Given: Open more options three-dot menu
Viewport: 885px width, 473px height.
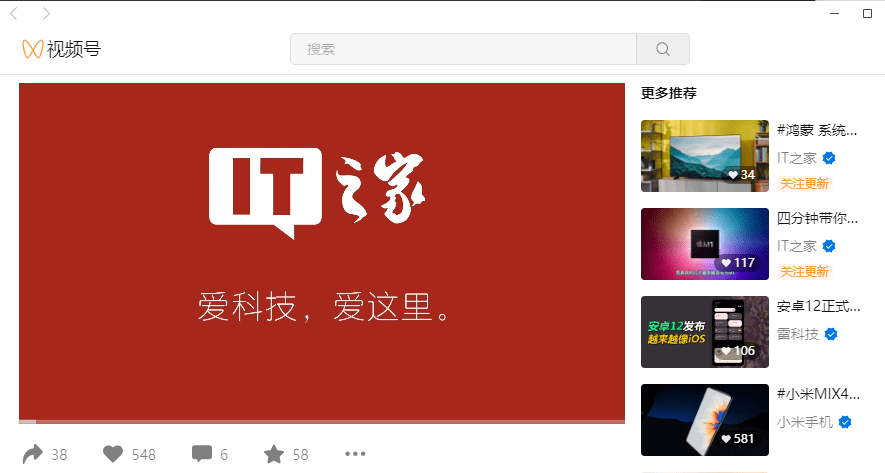Looking at the screenshot, I should click(x=355, y=454).
